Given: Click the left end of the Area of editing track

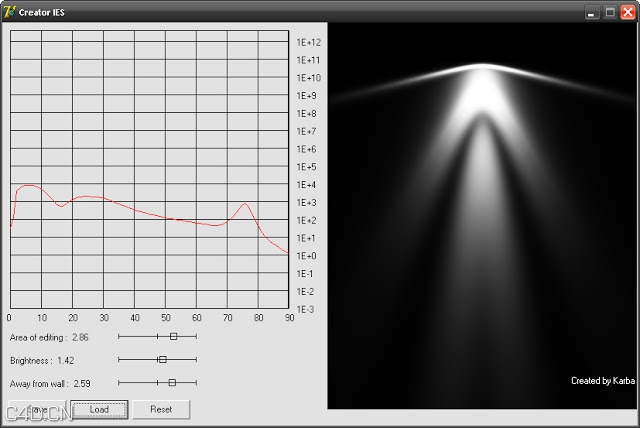Looking at the screenshot, I should [119, 337].
